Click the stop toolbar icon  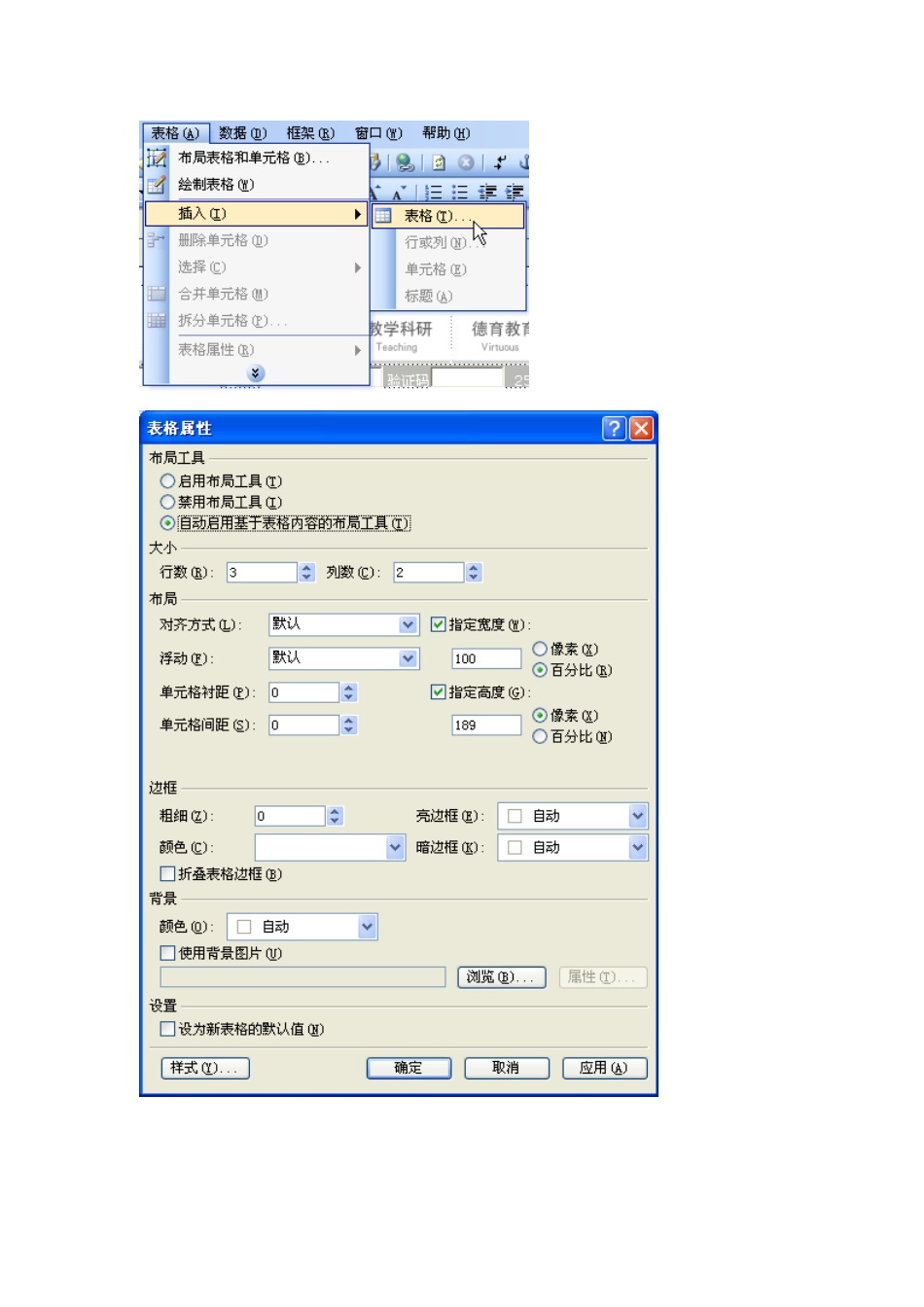pyautogui.click(x=466, y=162)
